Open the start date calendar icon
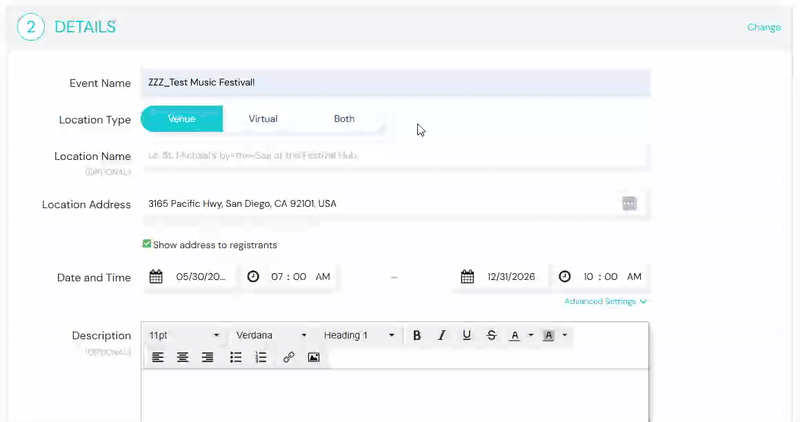This screenshot has width=800, height=422. pos(156,277)
